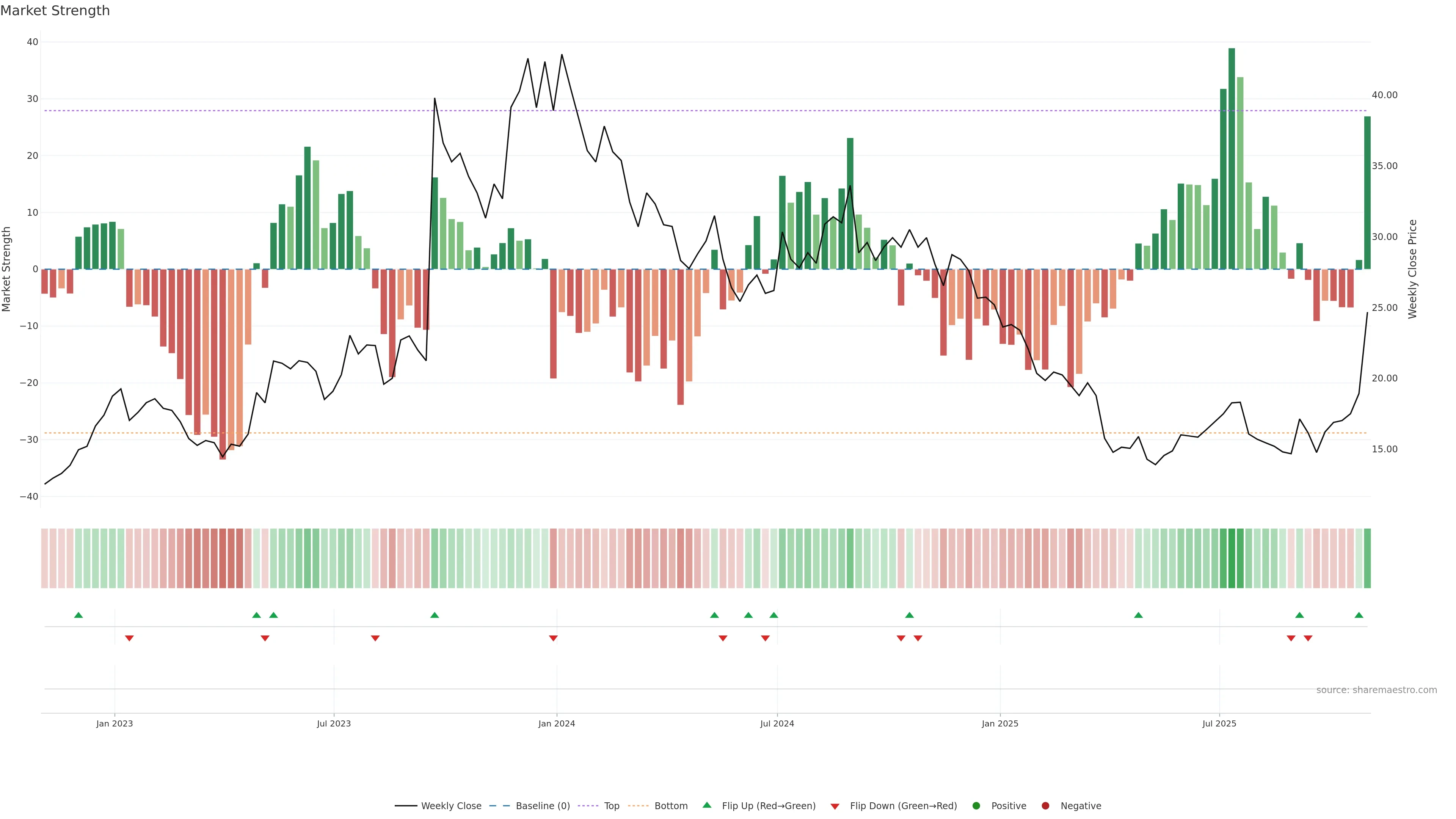1456x819 pixels.
Task: Click the 40.00 price axis tick label
Action: click(x=1384, y=95)
